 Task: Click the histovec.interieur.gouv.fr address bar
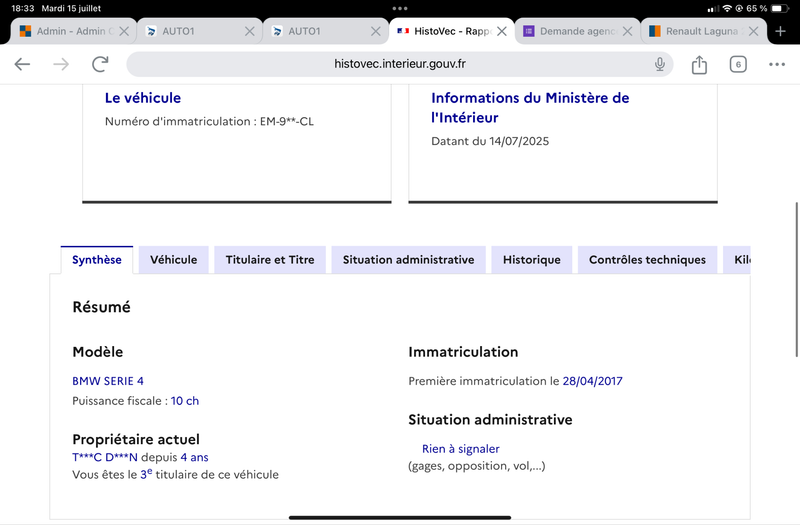click(x=399, y=64)
